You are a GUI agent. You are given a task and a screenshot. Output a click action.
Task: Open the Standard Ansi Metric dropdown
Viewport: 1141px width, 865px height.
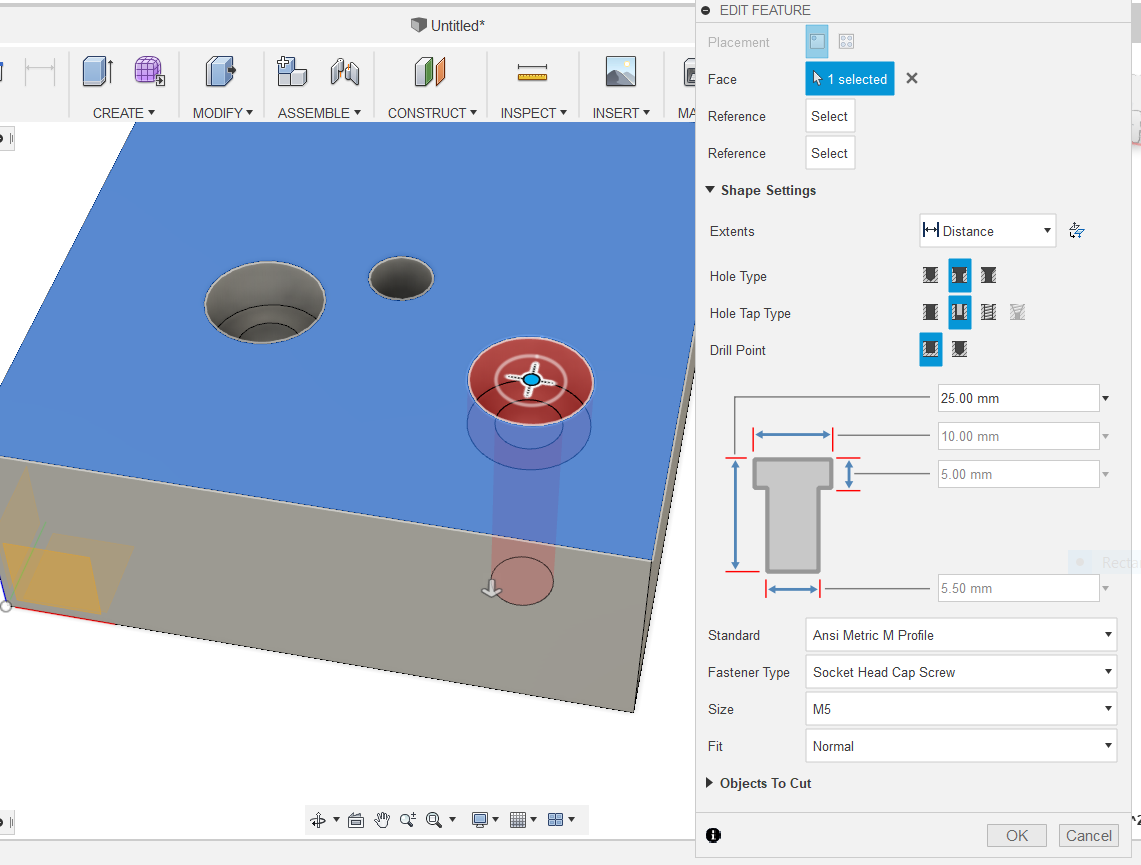point(961,635)
